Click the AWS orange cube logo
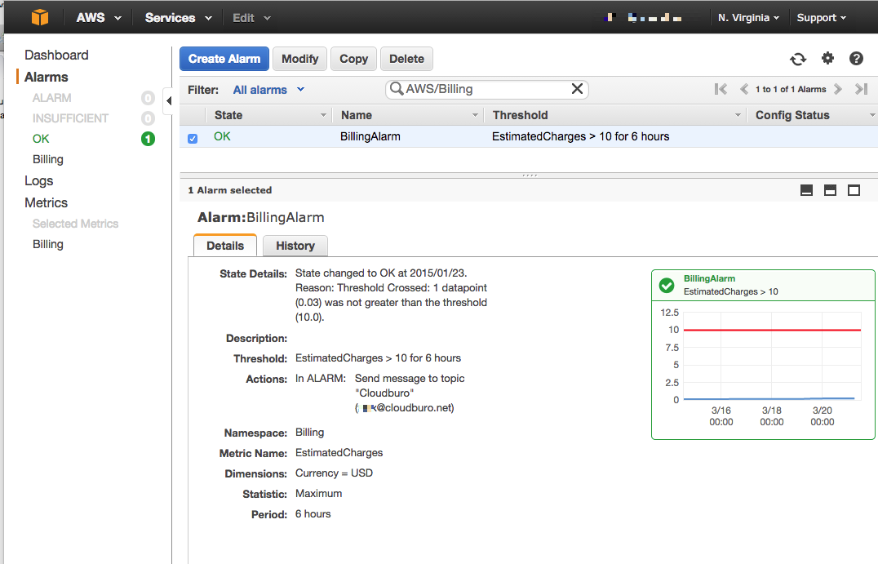Image resolution: width=878 pixels, height=564 pixels. (x=40, y=17)
